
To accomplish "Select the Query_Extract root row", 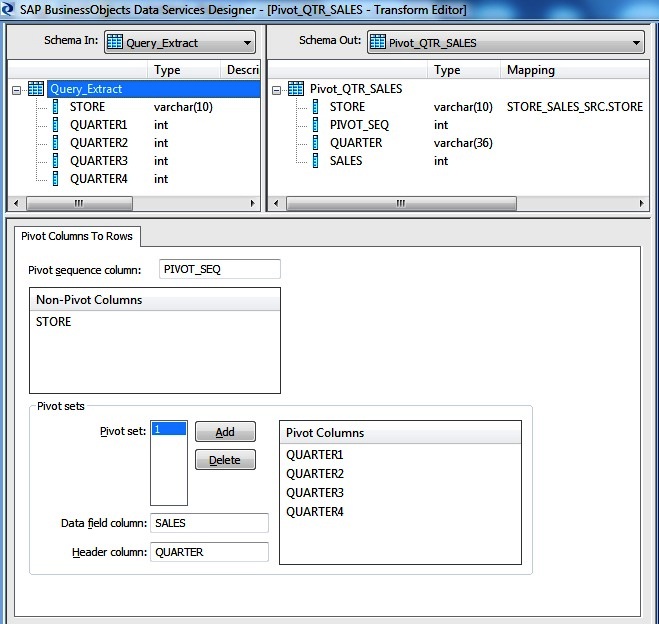I will pos(153,89).
